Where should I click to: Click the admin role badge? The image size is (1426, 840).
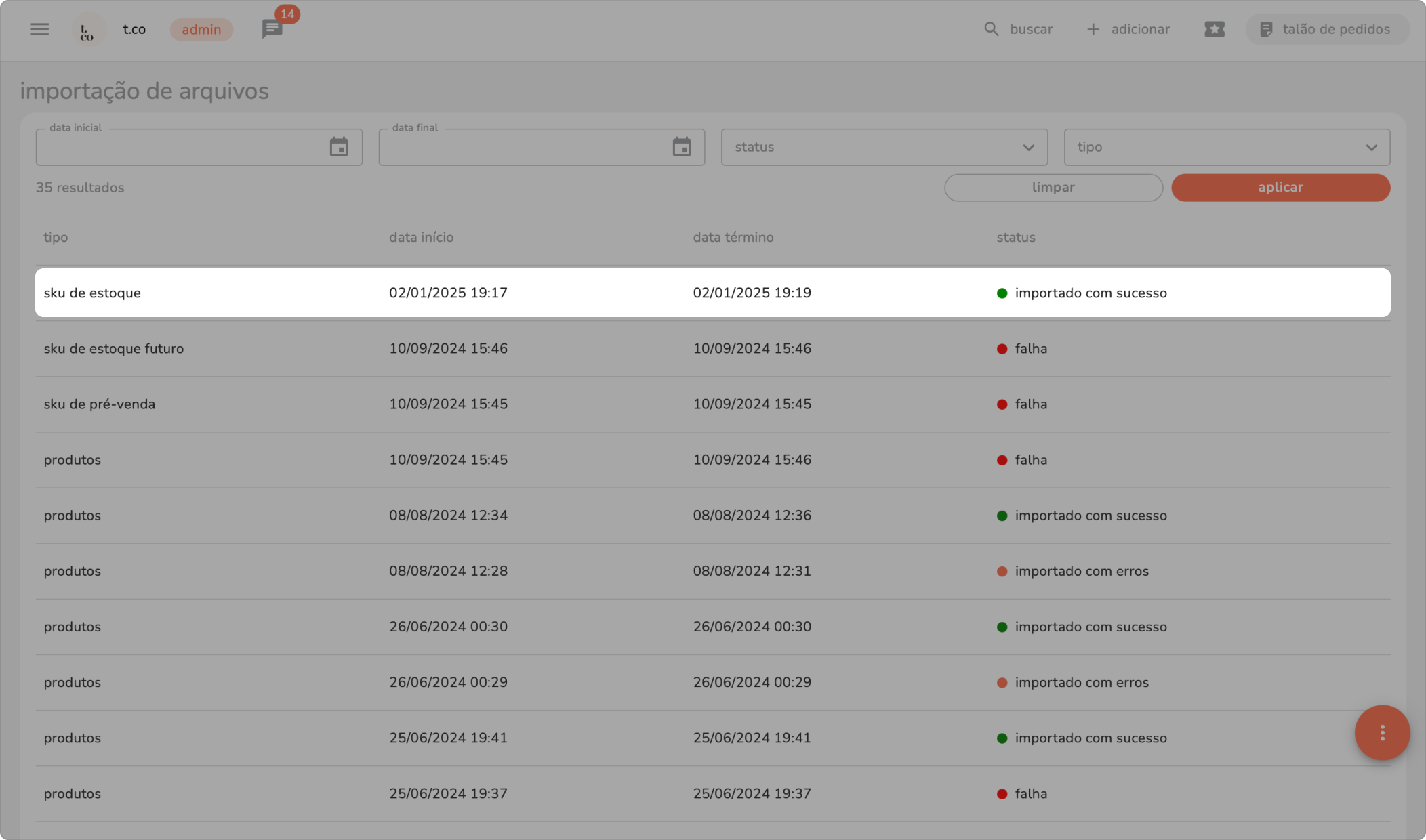(x=201, y=29)
